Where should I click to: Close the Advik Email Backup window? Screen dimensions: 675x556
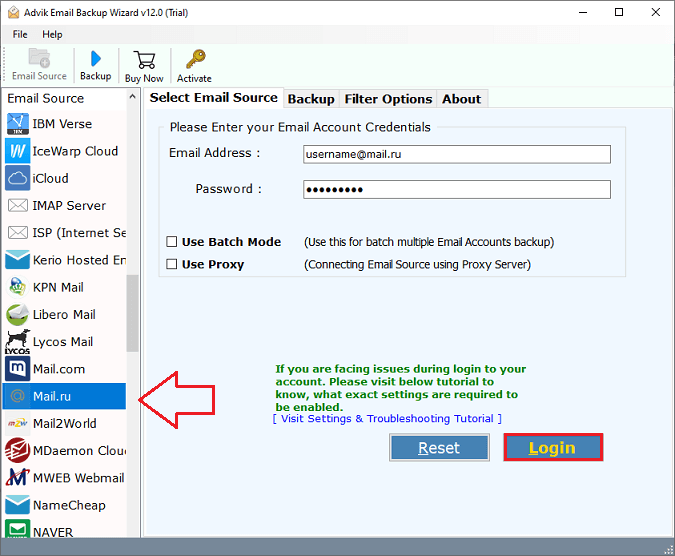(x=656, y=12)
